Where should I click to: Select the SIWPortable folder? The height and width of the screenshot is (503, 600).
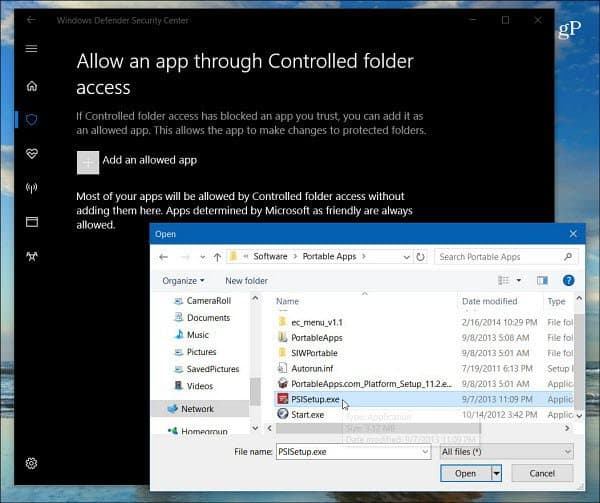click(x=424, y=353)
